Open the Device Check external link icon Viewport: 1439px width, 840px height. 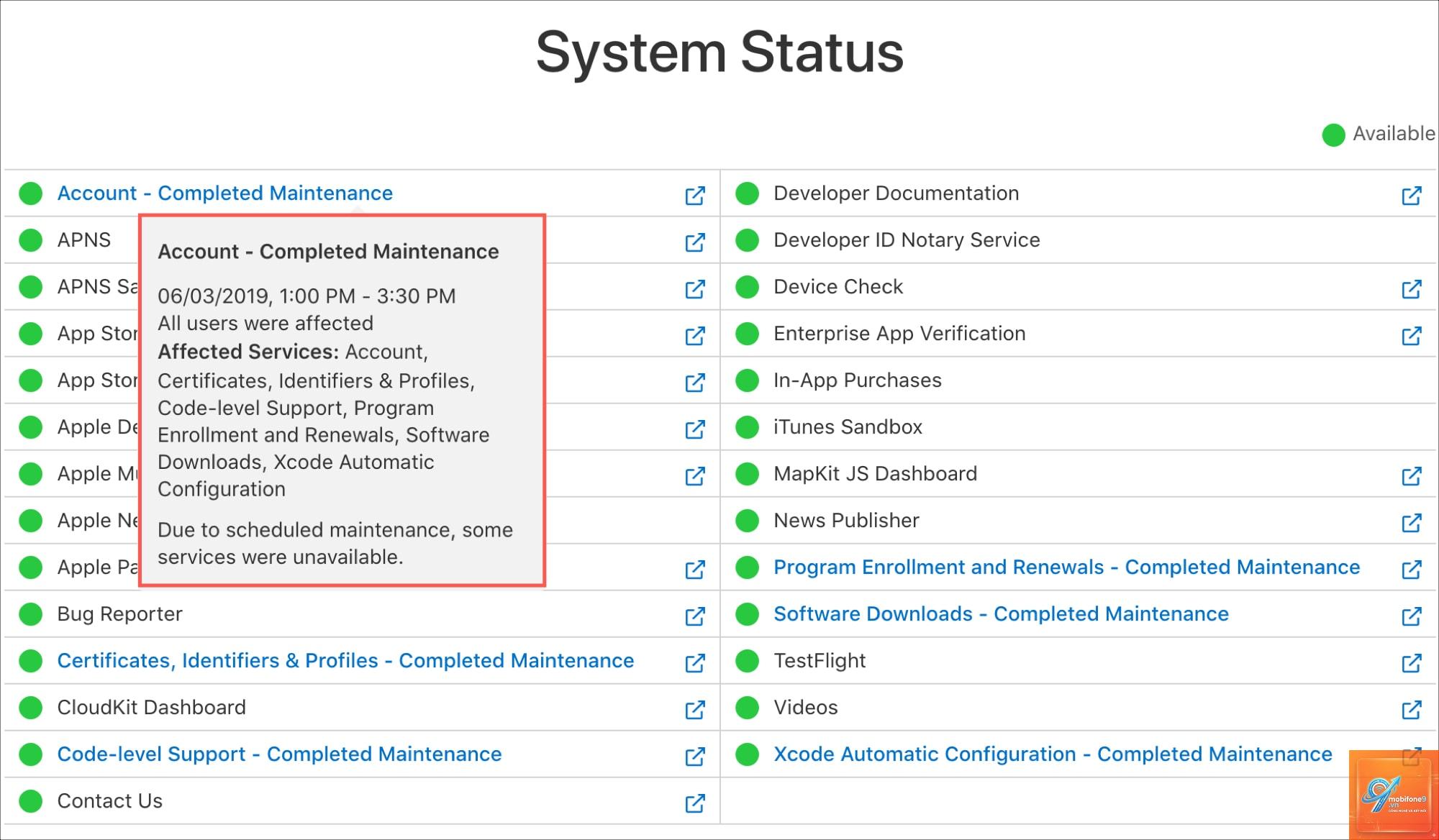[x=1412, y=288]
